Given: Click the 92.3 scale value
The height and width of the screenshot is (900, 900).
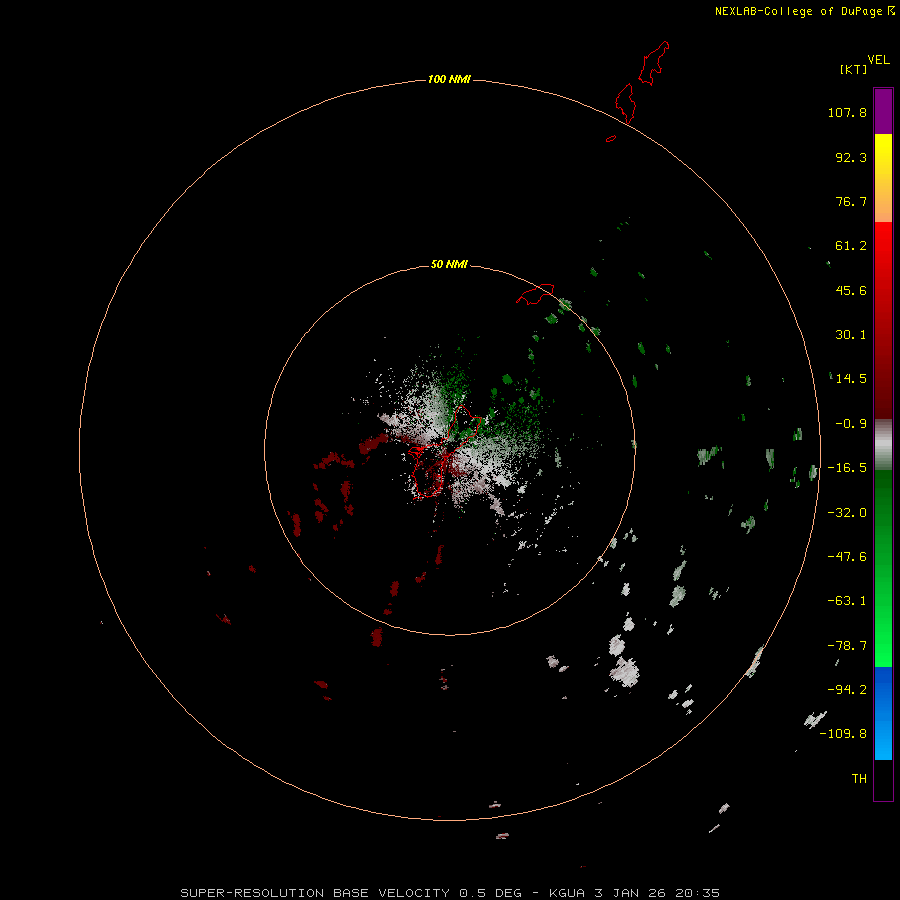Looking at the screenshot, I should point(851,157).
